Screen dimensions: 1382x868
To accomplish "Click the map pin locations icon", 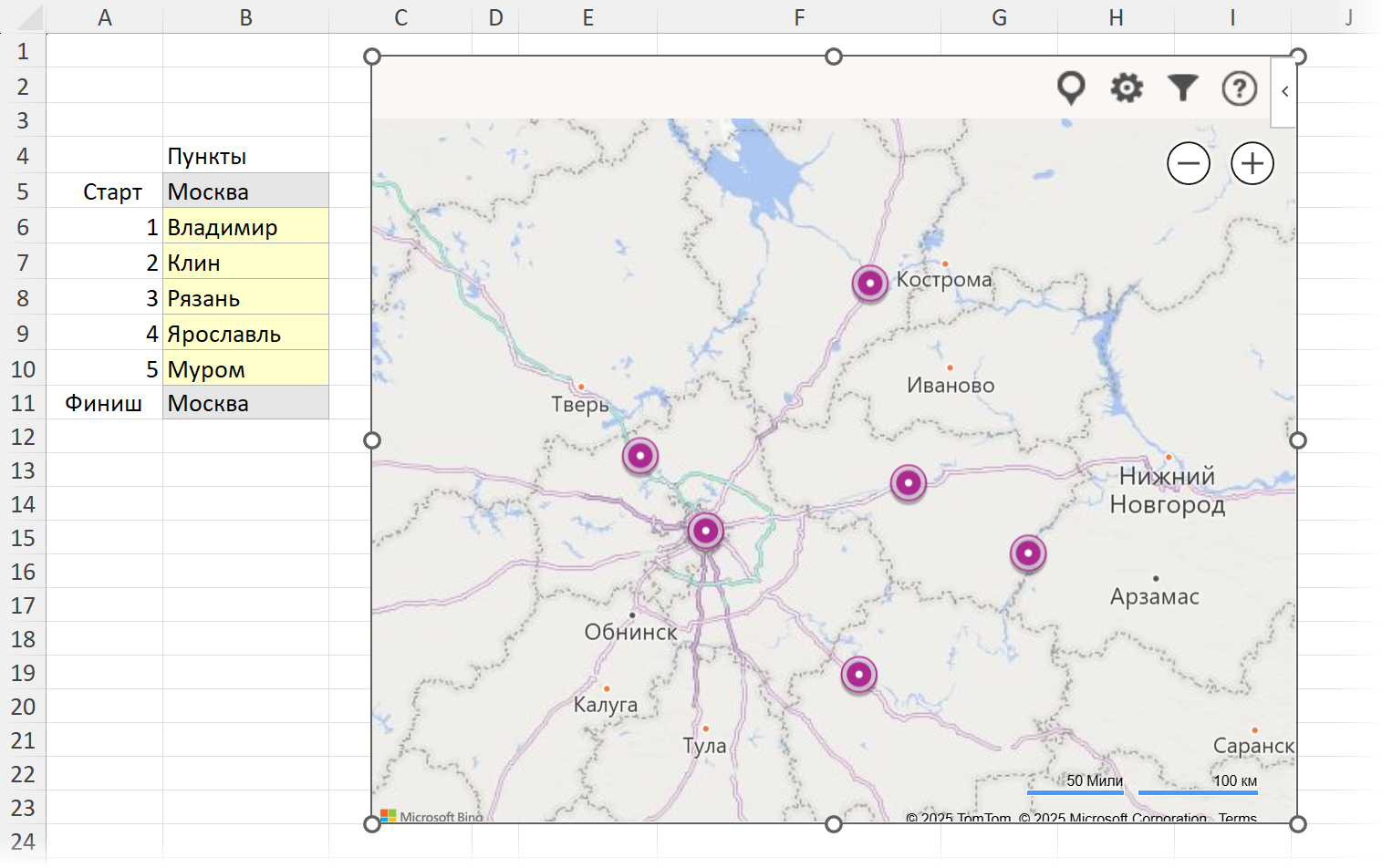I will [x=1071, y=88].
